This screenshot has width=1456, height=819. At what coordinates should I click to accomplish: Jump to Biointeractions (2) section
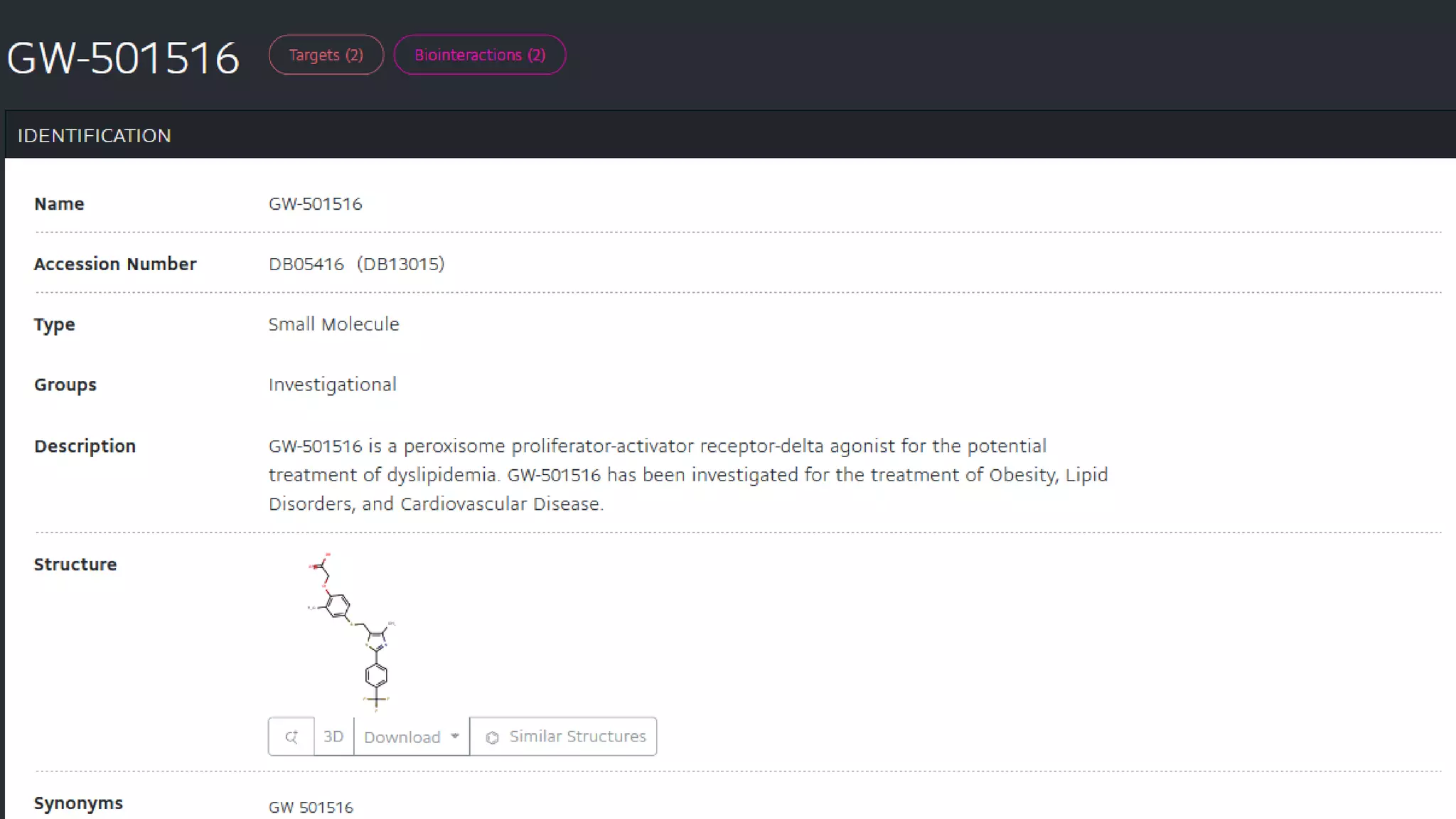tap(480, 55)
